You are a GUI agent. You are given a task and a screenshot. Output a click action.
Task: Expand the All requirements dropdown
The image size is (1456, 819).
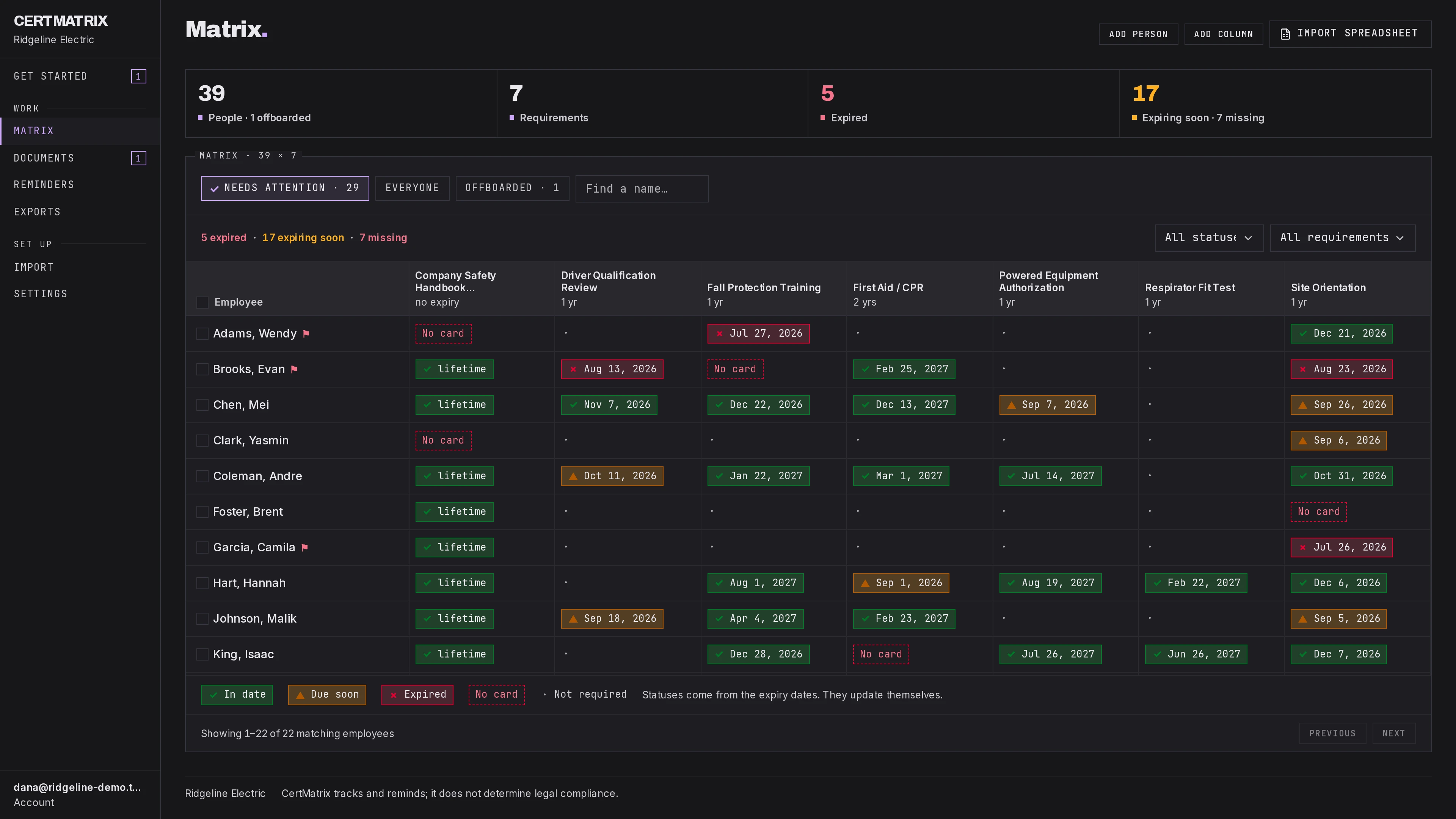coord(1342,238)
